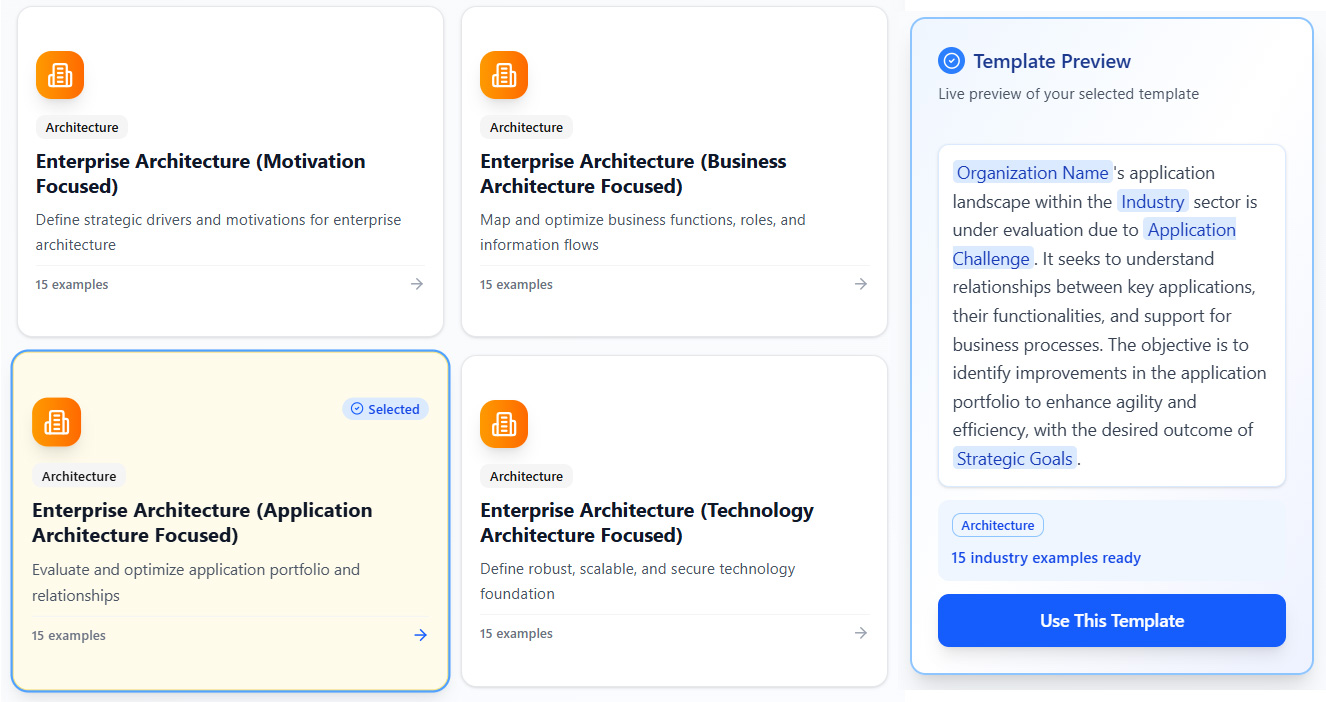Select the Organization Name placeholder field
The height and width of the screenshot is (702, 1326).
(1032, 173)
